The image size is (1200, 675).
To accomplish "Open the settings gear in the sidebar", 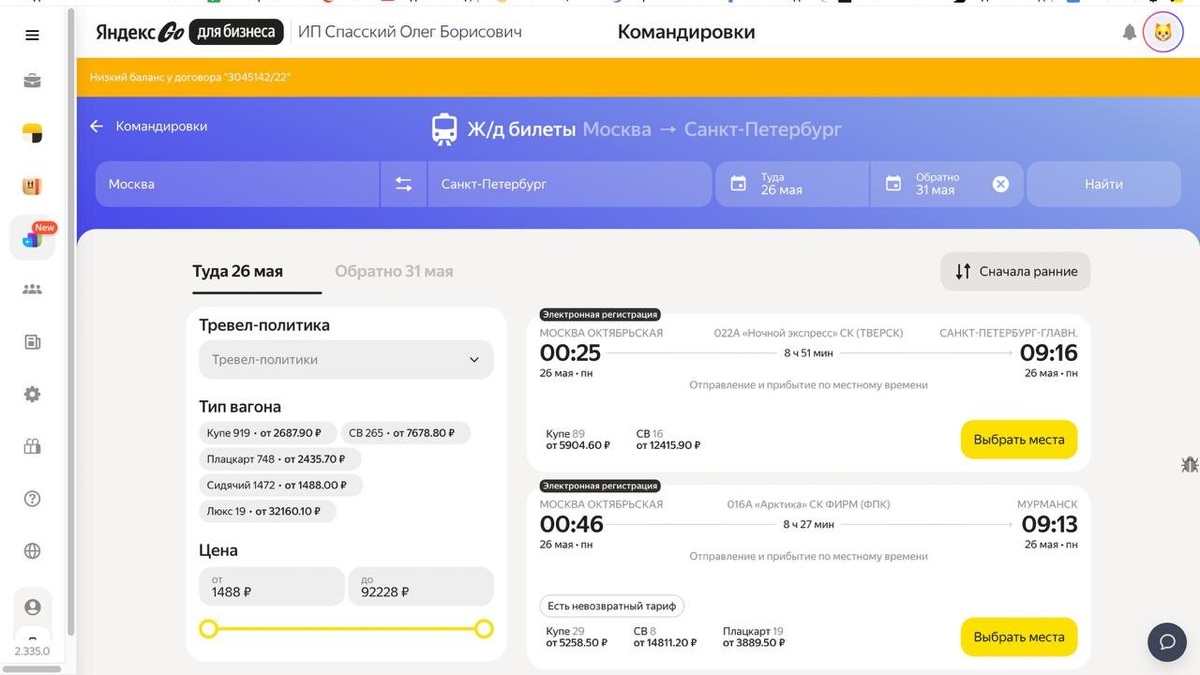I will point(31,394).
